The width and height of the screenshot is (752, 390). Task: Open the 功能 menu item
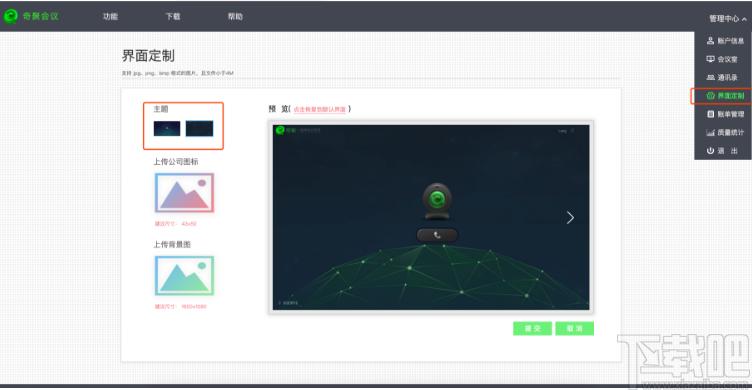(110, 16)
